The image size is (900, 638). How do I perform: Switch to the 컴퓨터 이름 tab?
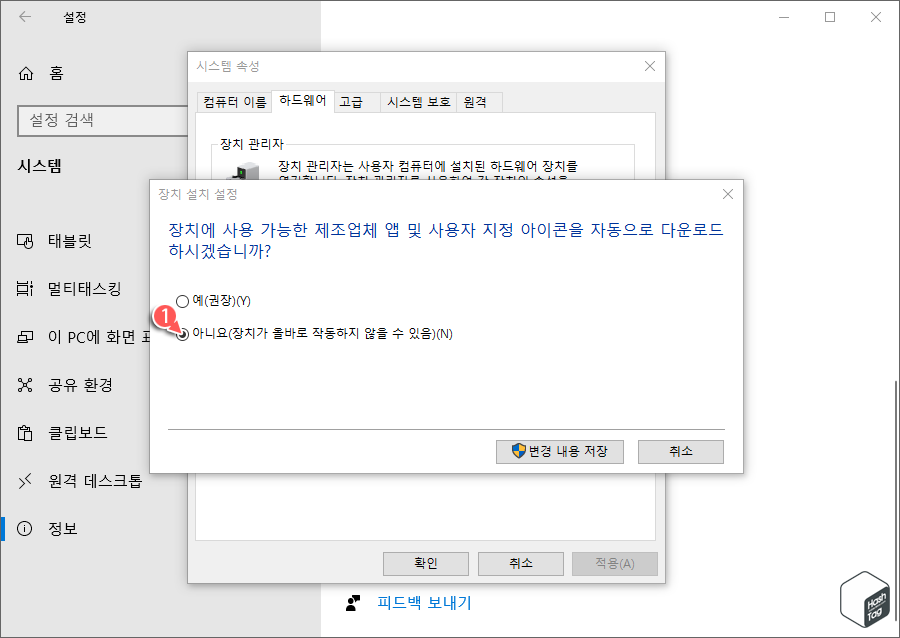pos(234,101)
